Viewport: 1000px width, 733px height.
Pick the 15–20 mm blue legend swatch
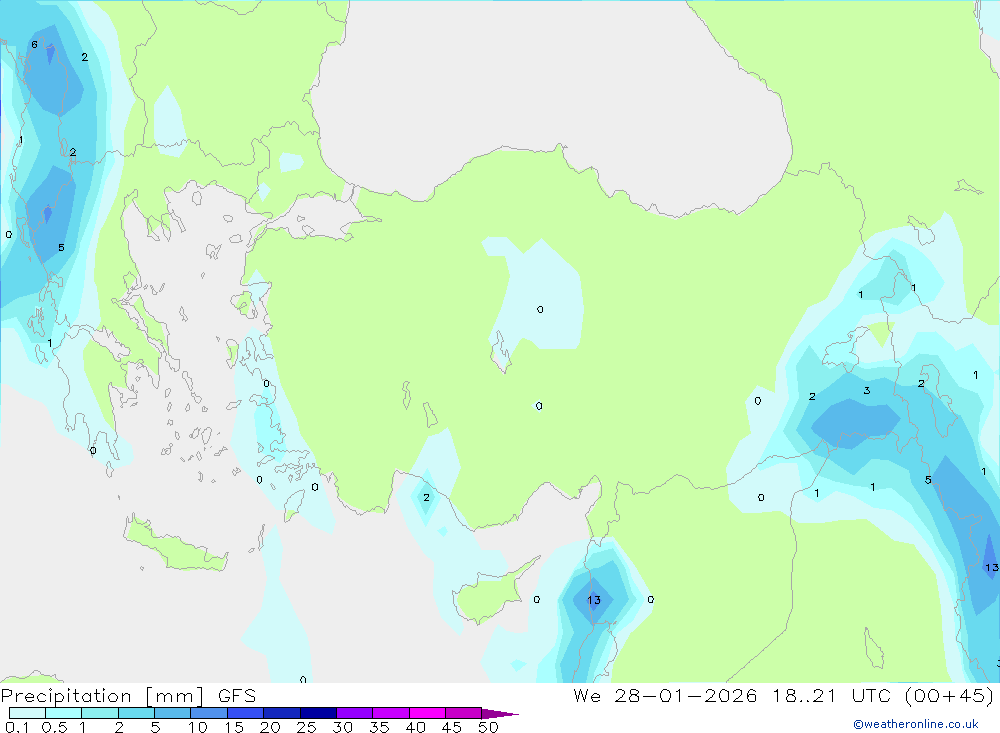pos(246,713)
